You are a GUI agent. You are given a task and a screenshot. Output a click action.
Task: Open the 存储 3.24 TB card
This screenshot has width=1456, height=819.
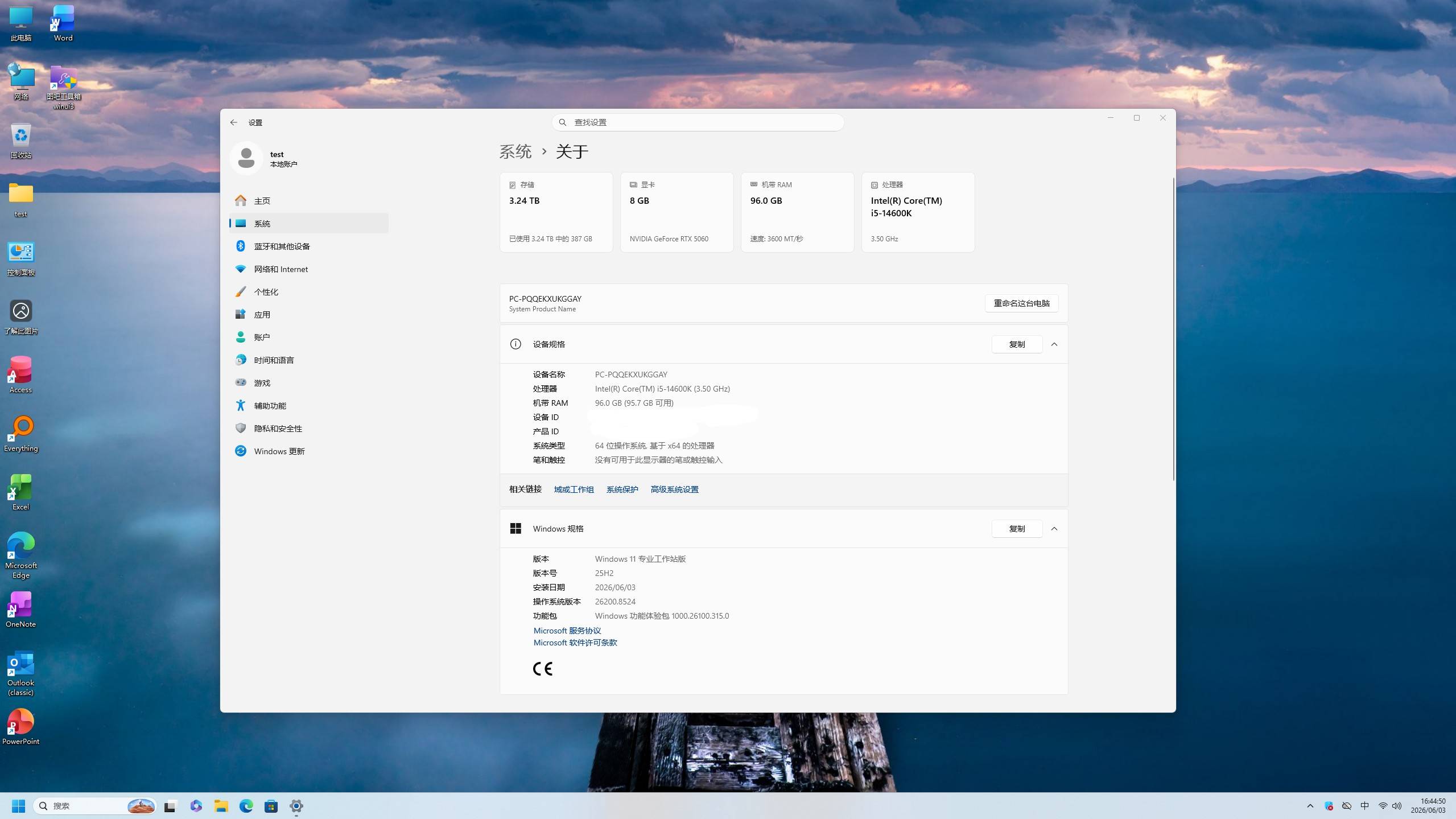click(556, 212)
